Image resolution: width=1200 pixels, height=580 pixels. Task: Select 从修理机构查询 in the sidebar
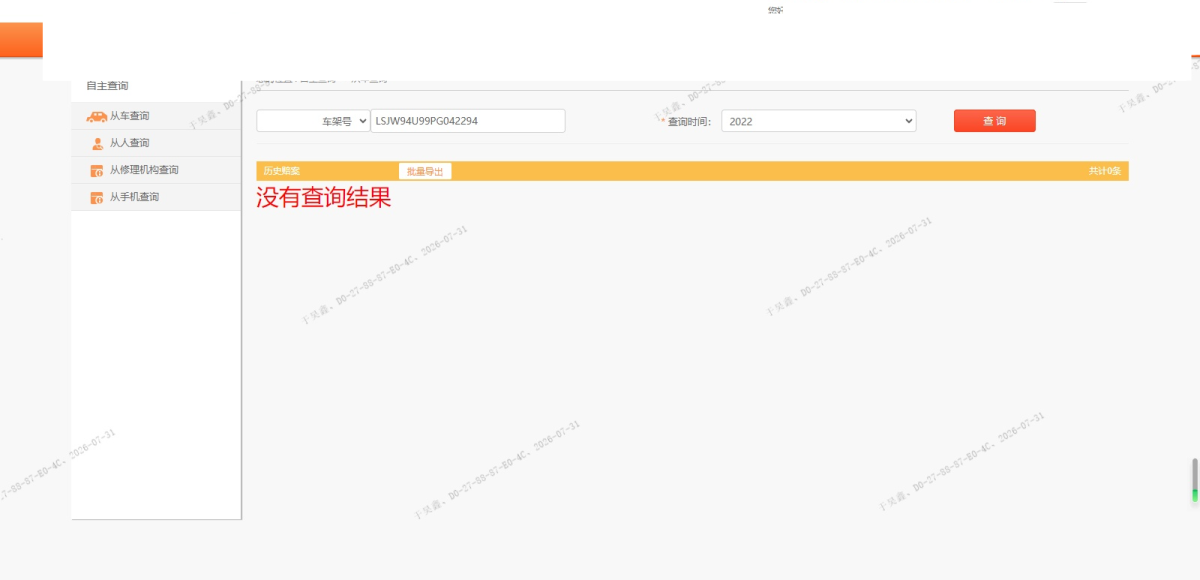(156, 170)
